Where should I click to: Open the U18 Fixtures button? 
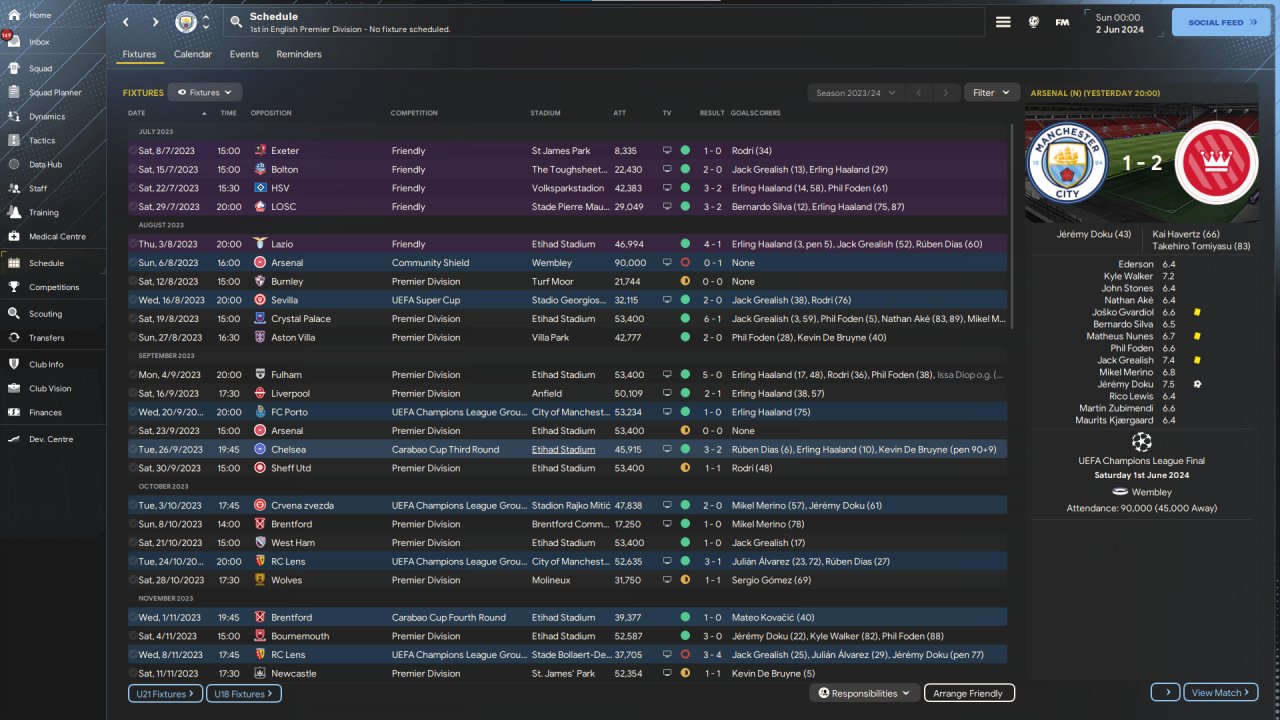pos(244,693)
